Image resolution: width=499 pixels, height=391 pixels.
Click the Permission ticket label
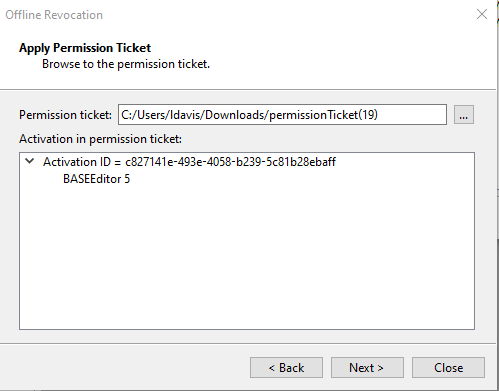click(x=65, y=115)
